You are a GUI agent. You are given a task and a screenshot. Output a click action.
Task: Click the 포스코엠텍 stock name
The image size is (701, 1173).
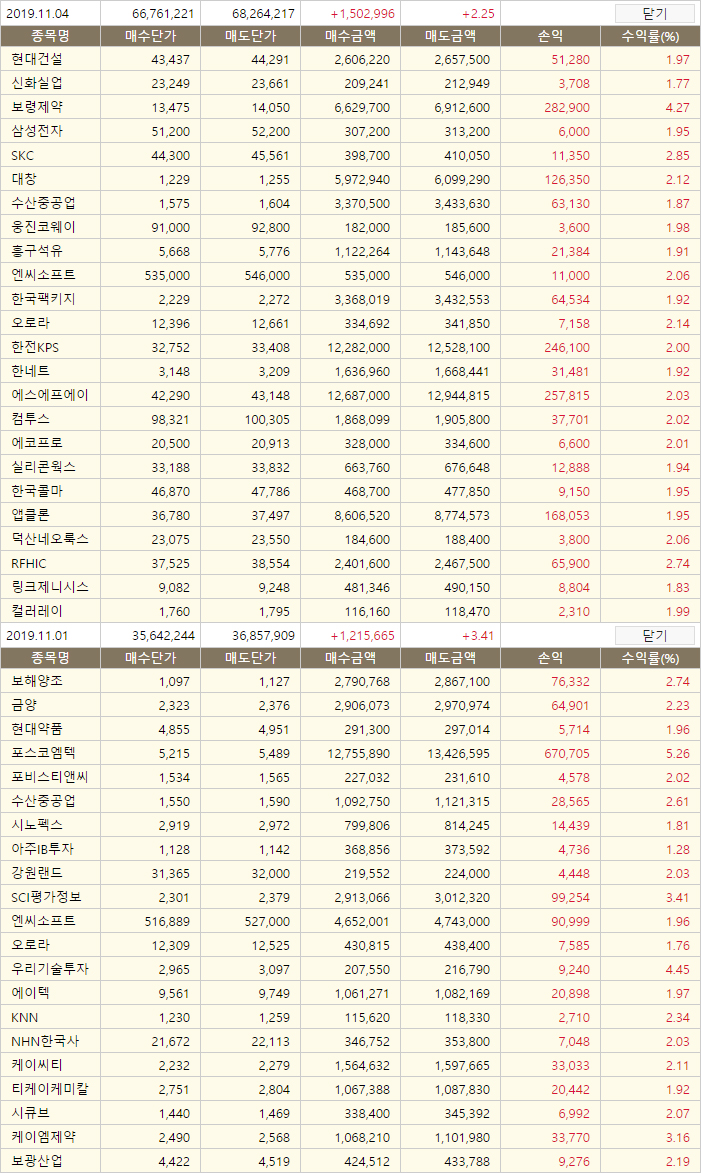43,753
